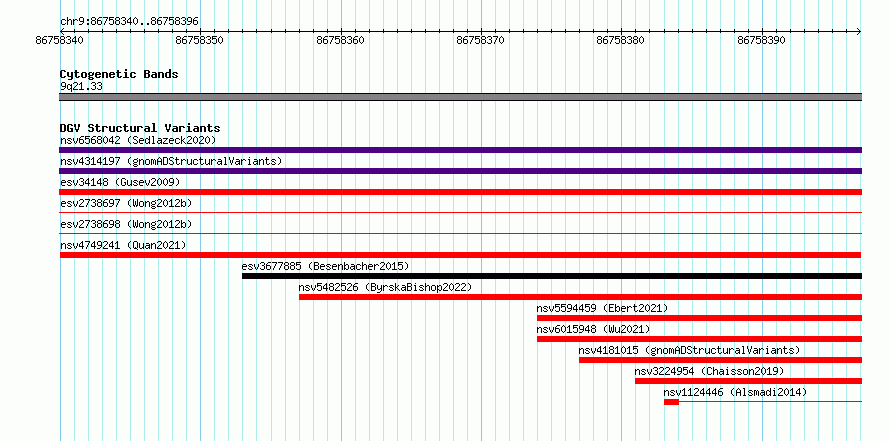Click the esv3677885 (Besenbacher2015) label
Screen dimensions: 890x441
pyautogui.click(x=325, y=266)
